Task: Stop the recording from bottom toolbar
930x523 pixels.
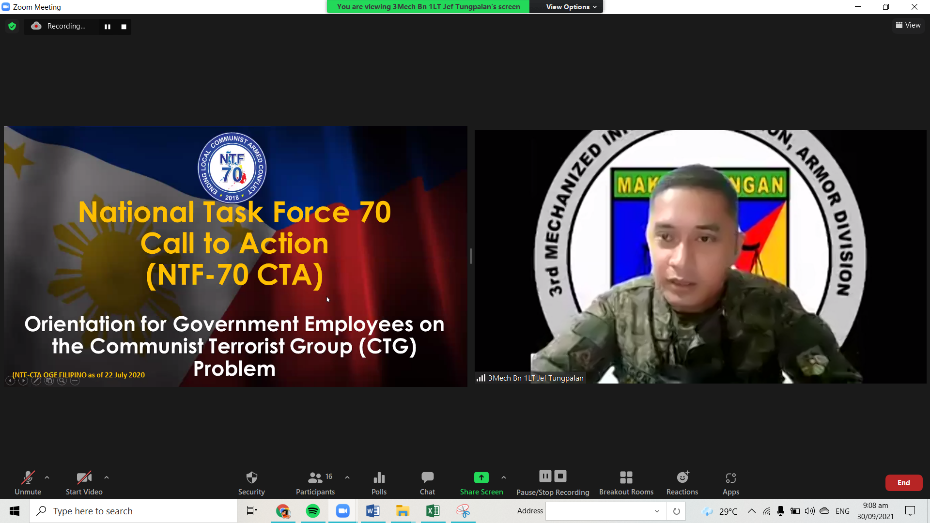Action: click(x=560, y=476)
